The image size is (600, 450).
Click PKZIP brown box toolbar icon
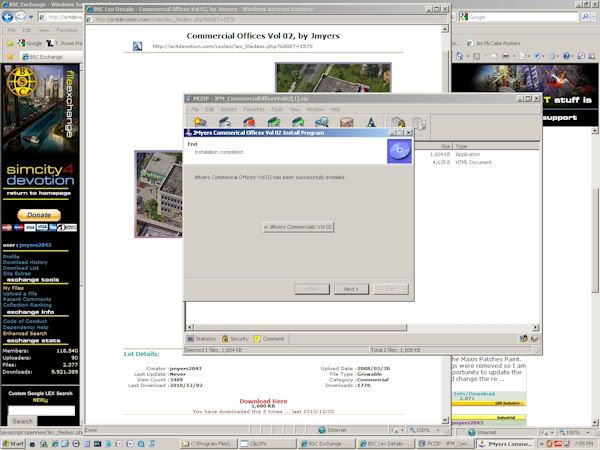pyautogui.click(x=346, y=122)
